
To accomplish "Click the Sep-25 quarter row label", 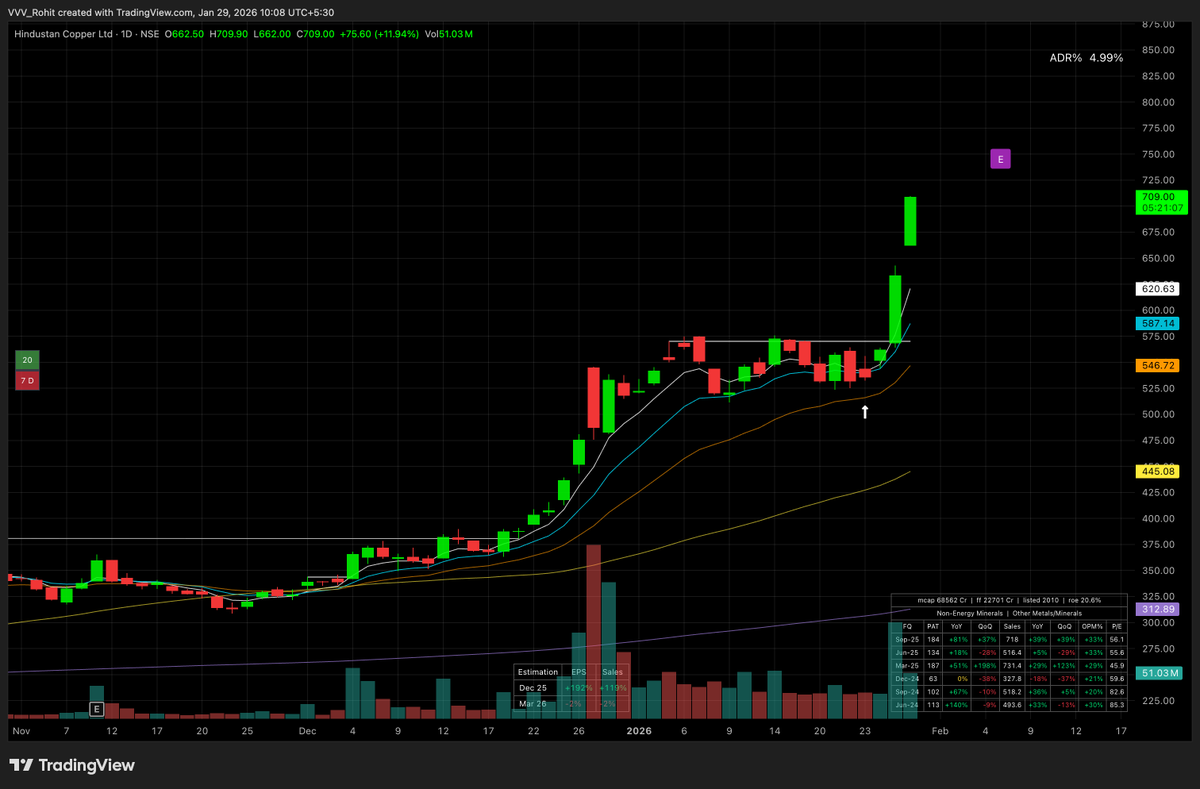I will 907,640.
